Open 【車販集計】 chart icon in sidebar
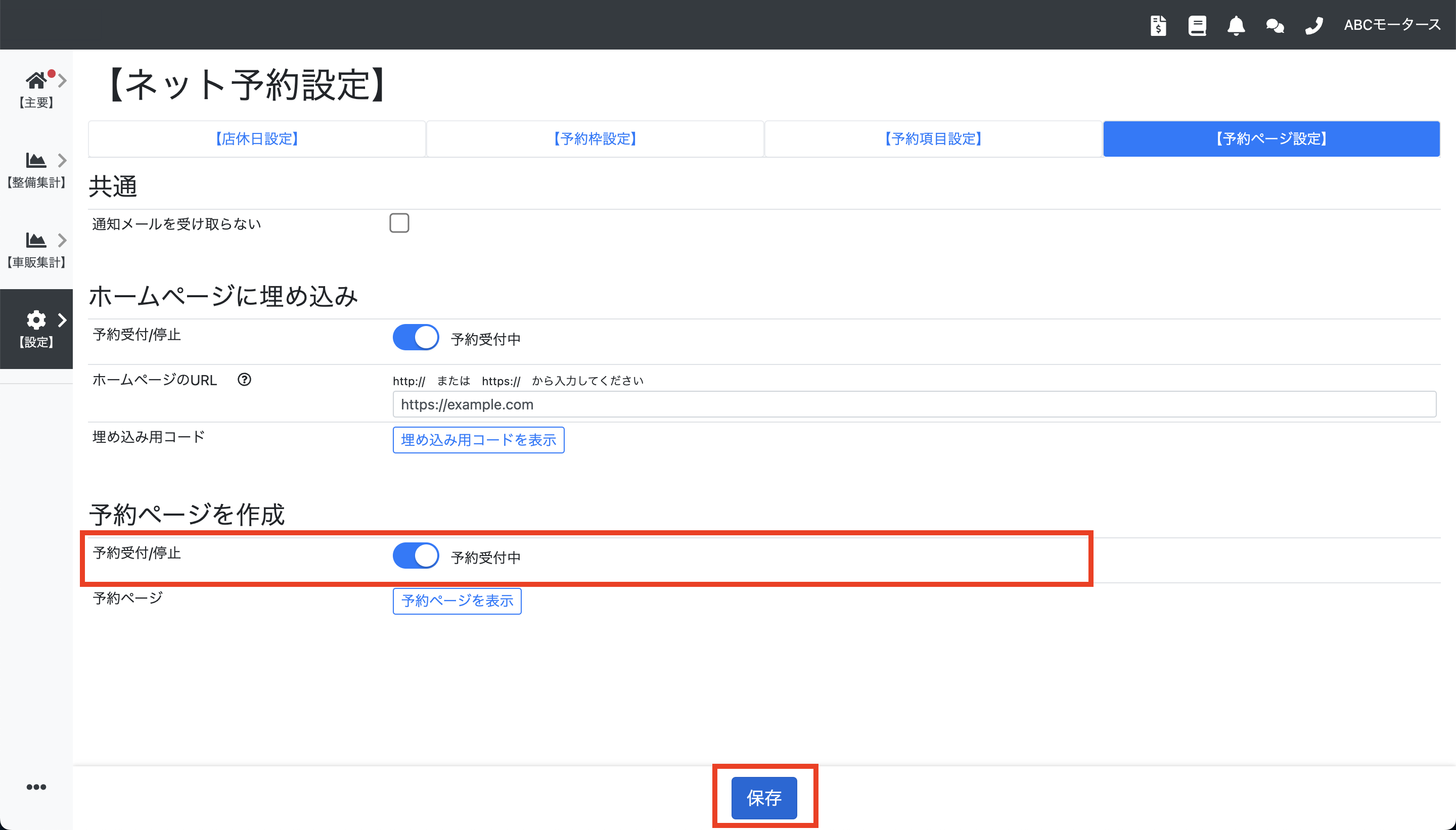The image size is (1456, 830). pyautogui.click(x=36, y=241)
